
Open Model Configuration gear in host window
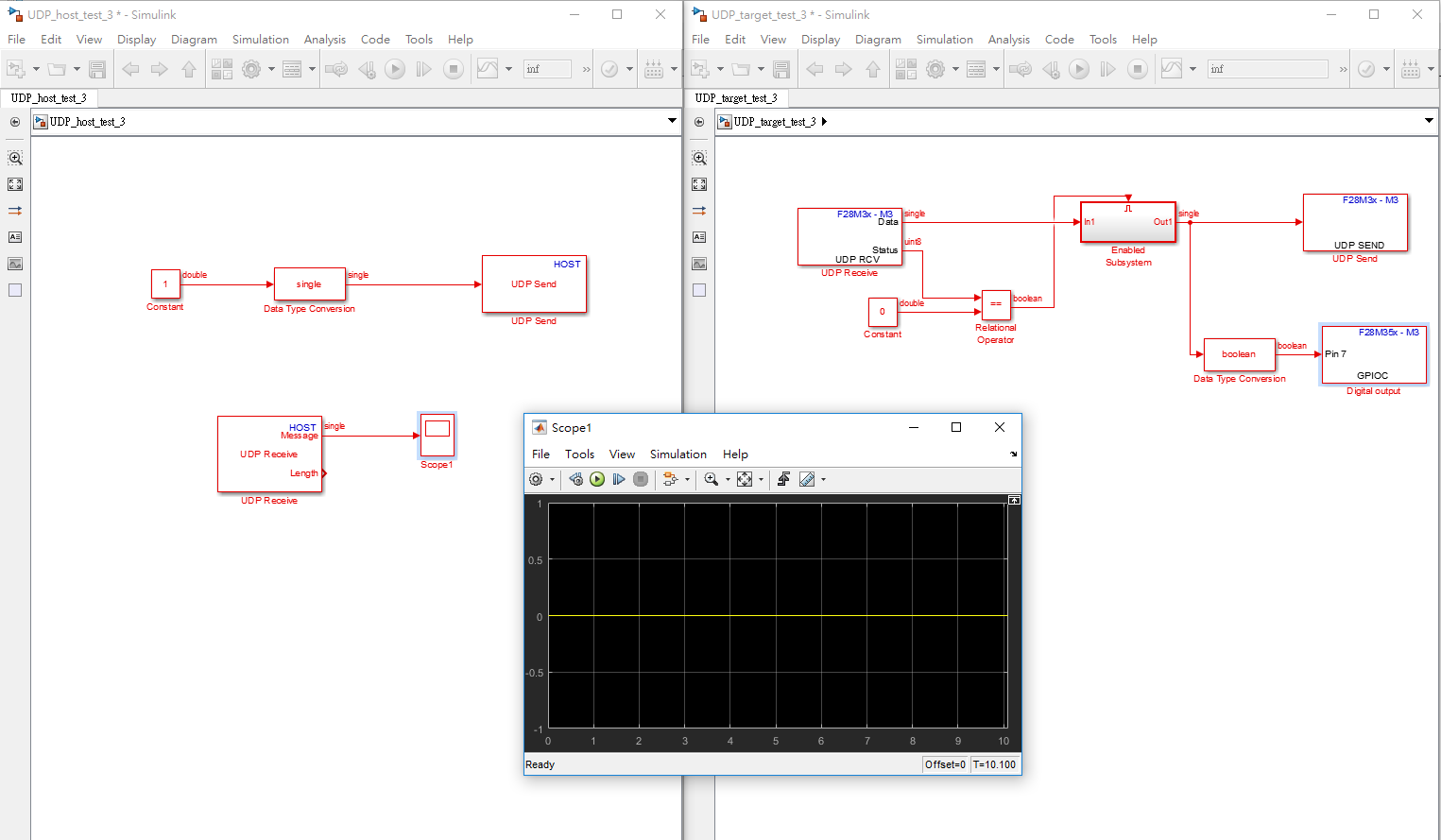251,69
